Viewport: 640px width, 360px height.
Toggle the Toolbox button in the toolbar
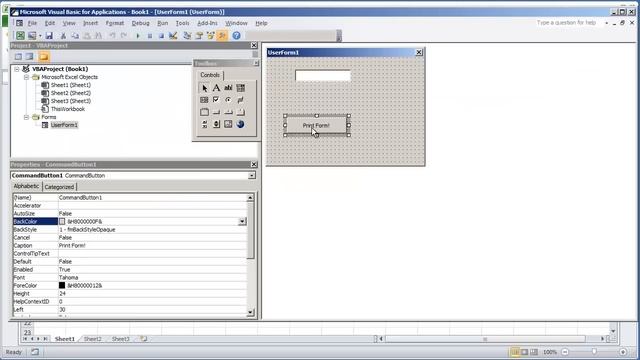222,36
